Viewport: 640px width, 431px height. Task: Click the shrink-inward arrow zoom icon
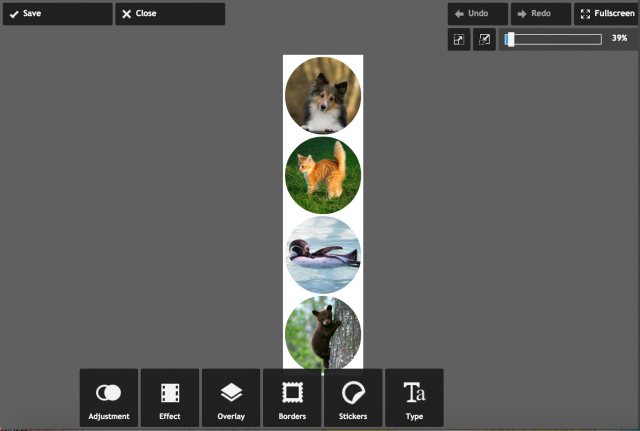click(x=484, y=39)
